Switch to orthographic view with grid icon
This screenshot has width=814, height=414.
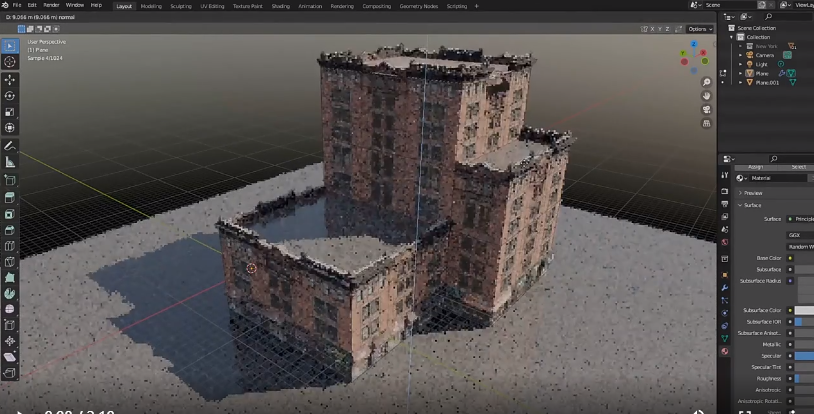(707, 123)
